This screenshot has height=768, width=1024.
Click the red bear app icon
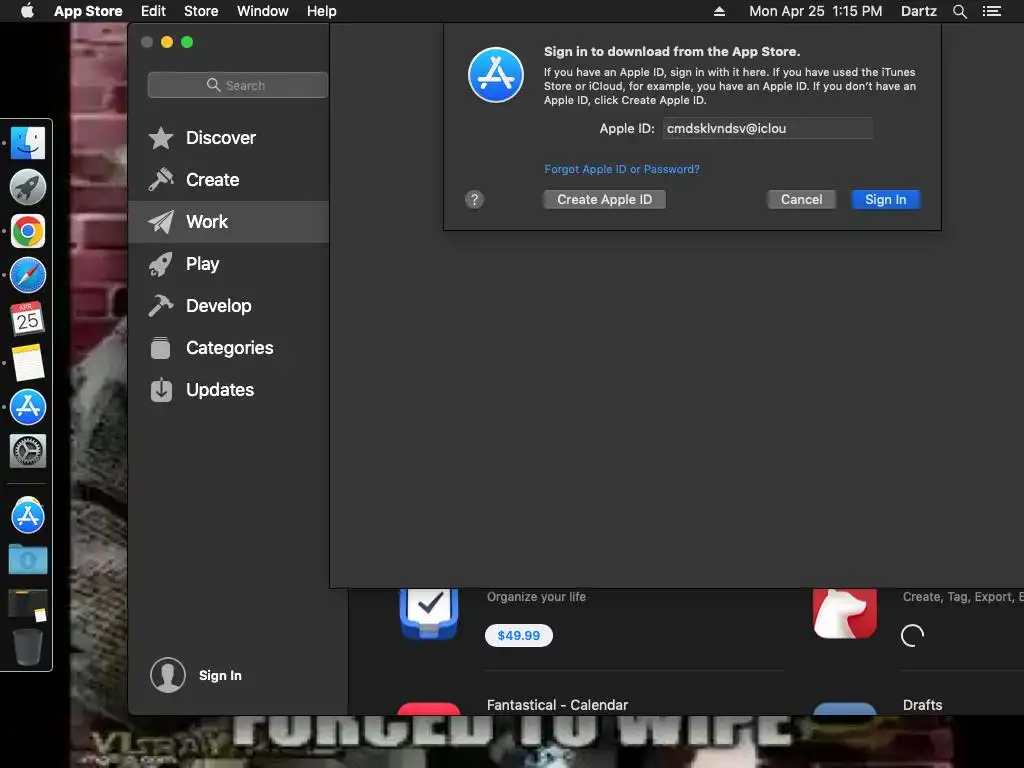click(845, 613)
